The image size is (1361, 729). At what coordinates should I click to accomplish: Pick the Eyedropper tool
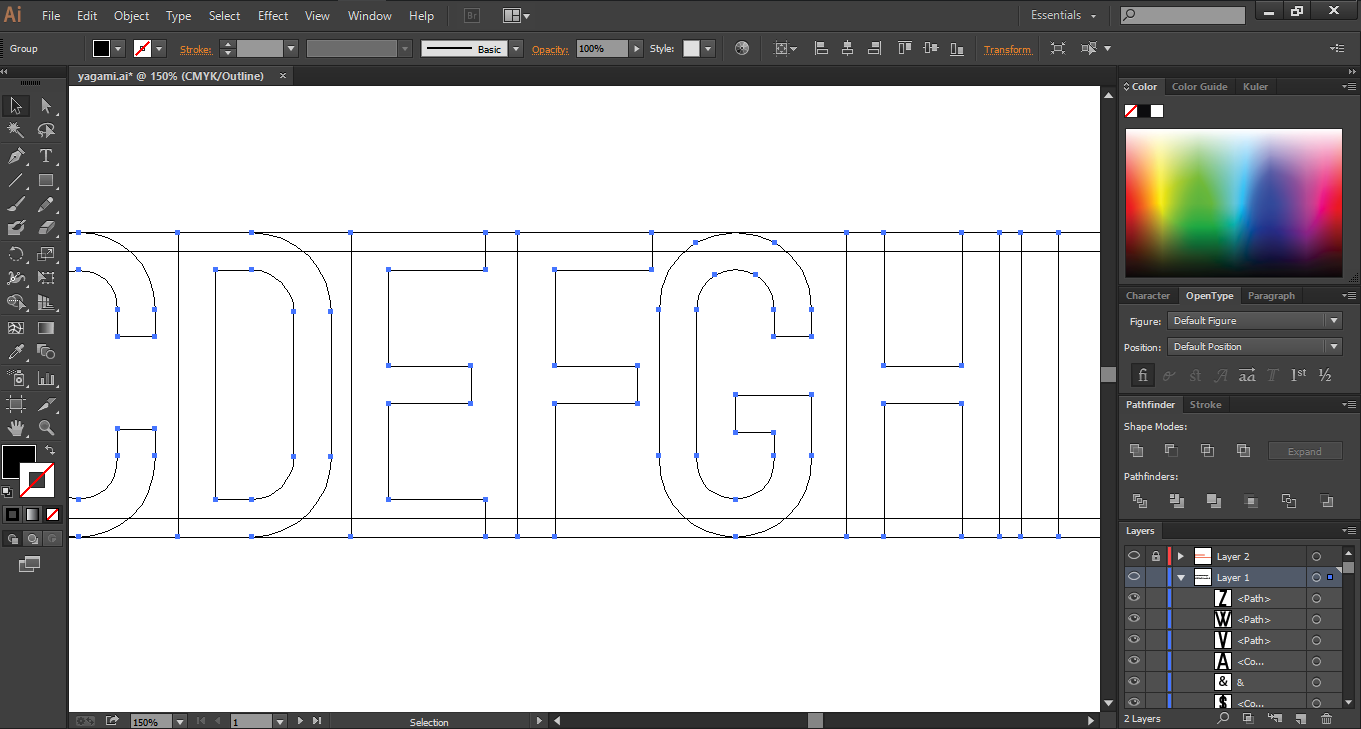point(16,352)
